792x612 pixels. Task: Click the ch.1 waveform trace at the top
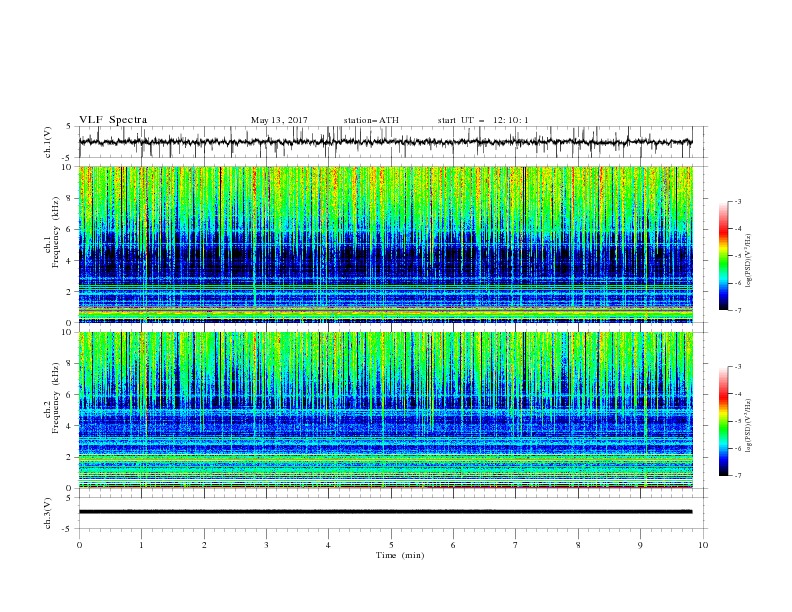[x=385, y=142]
